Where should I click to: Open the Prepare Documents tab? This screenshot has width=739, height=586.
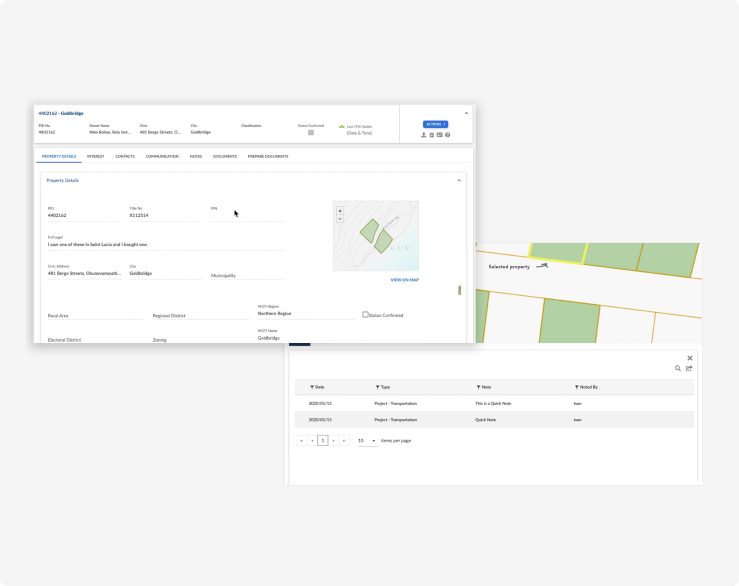click(267, 156)
